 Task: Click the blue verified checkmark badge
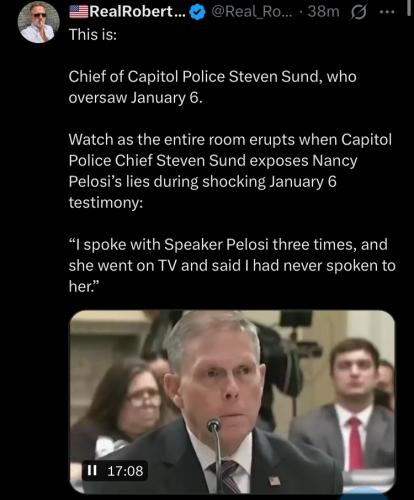(x=197, y=12)
